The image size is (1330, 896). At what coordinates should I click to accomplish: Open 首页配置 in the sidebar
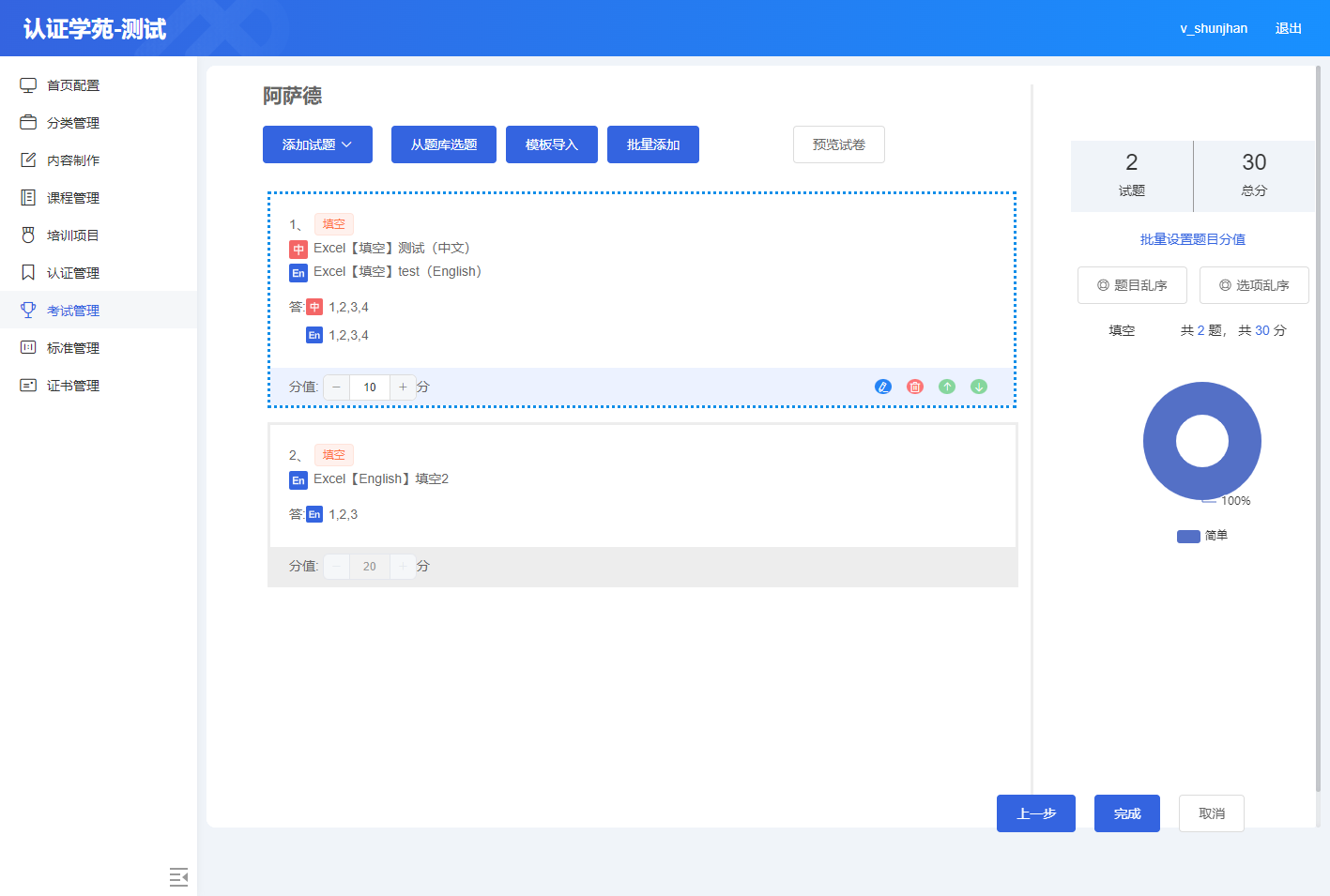[99, 85]
